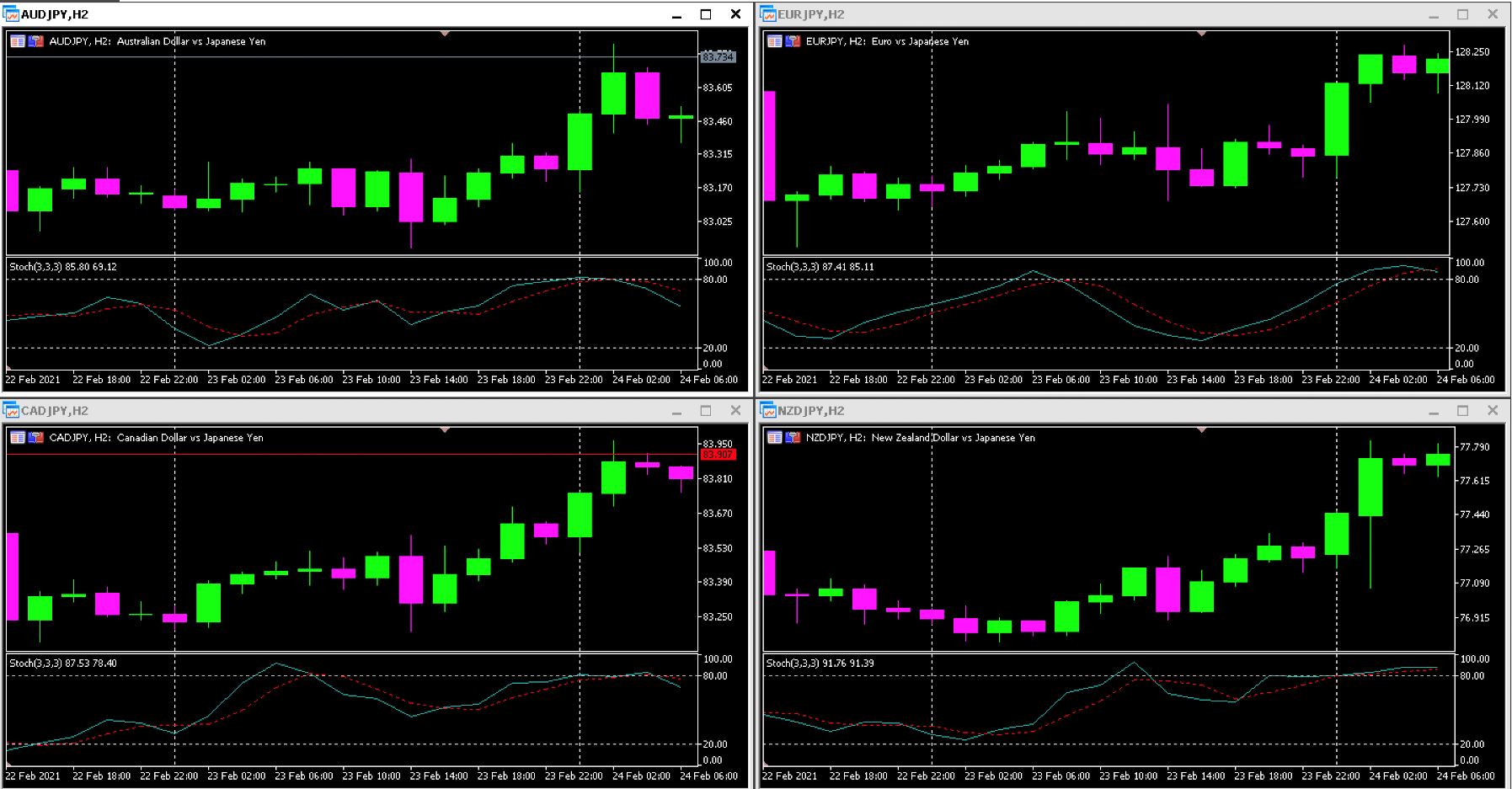The height and width of the screenshot is (789, 1512).
Task: Click the chart shift triangle on EURJPY chart
Action: [x=1201, y=34]
